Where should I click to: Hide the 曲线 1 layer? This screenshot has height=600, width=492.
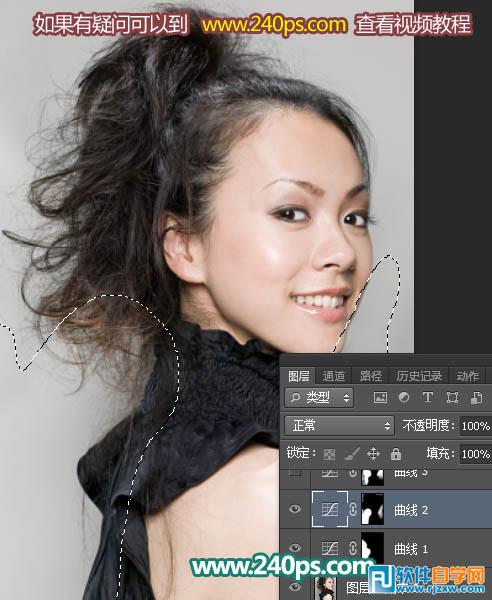coord(295,548)
